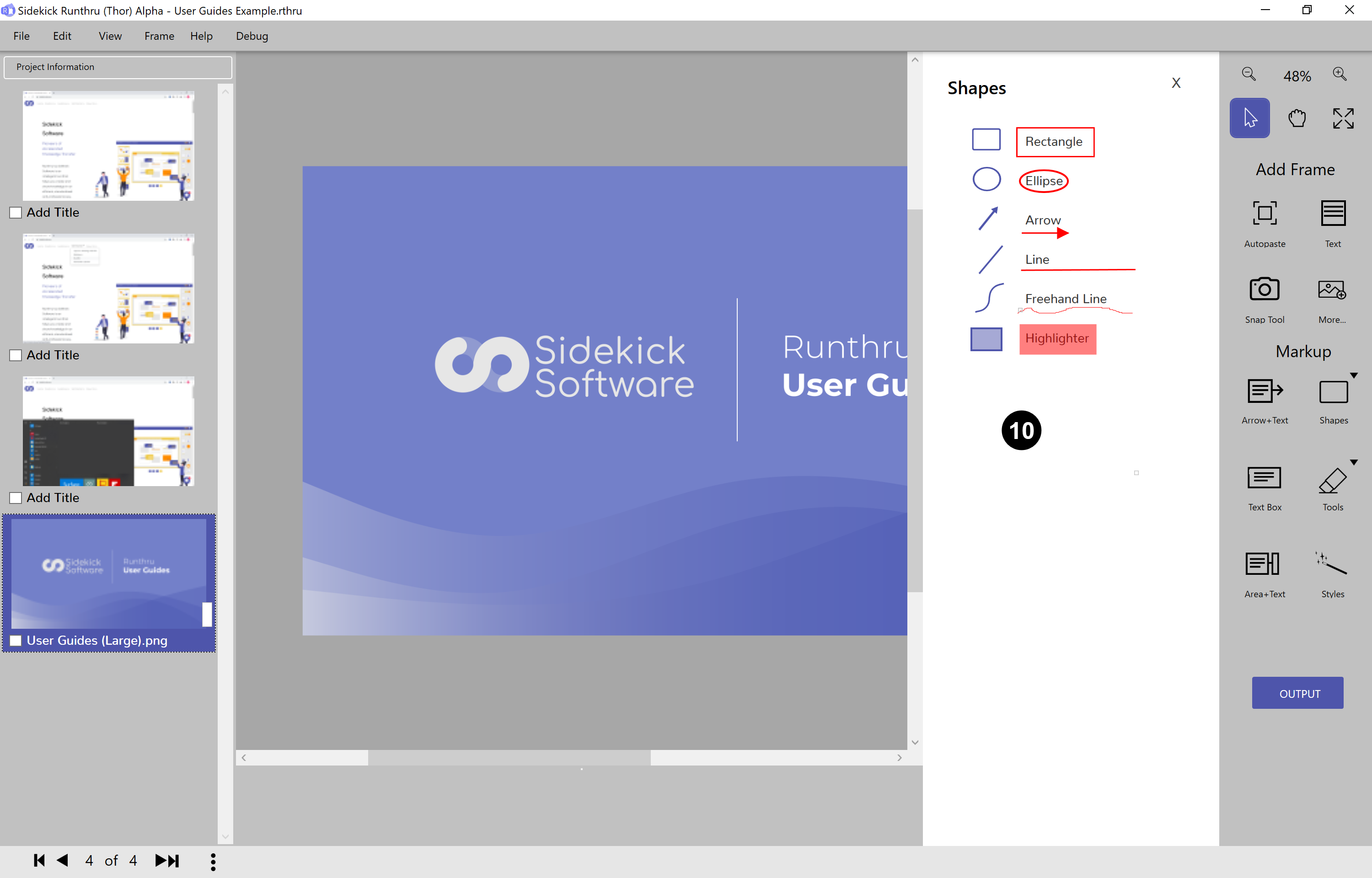Click the canvas scroll down arrow
Screen dimensions: 1372x878
coord(915,742)
